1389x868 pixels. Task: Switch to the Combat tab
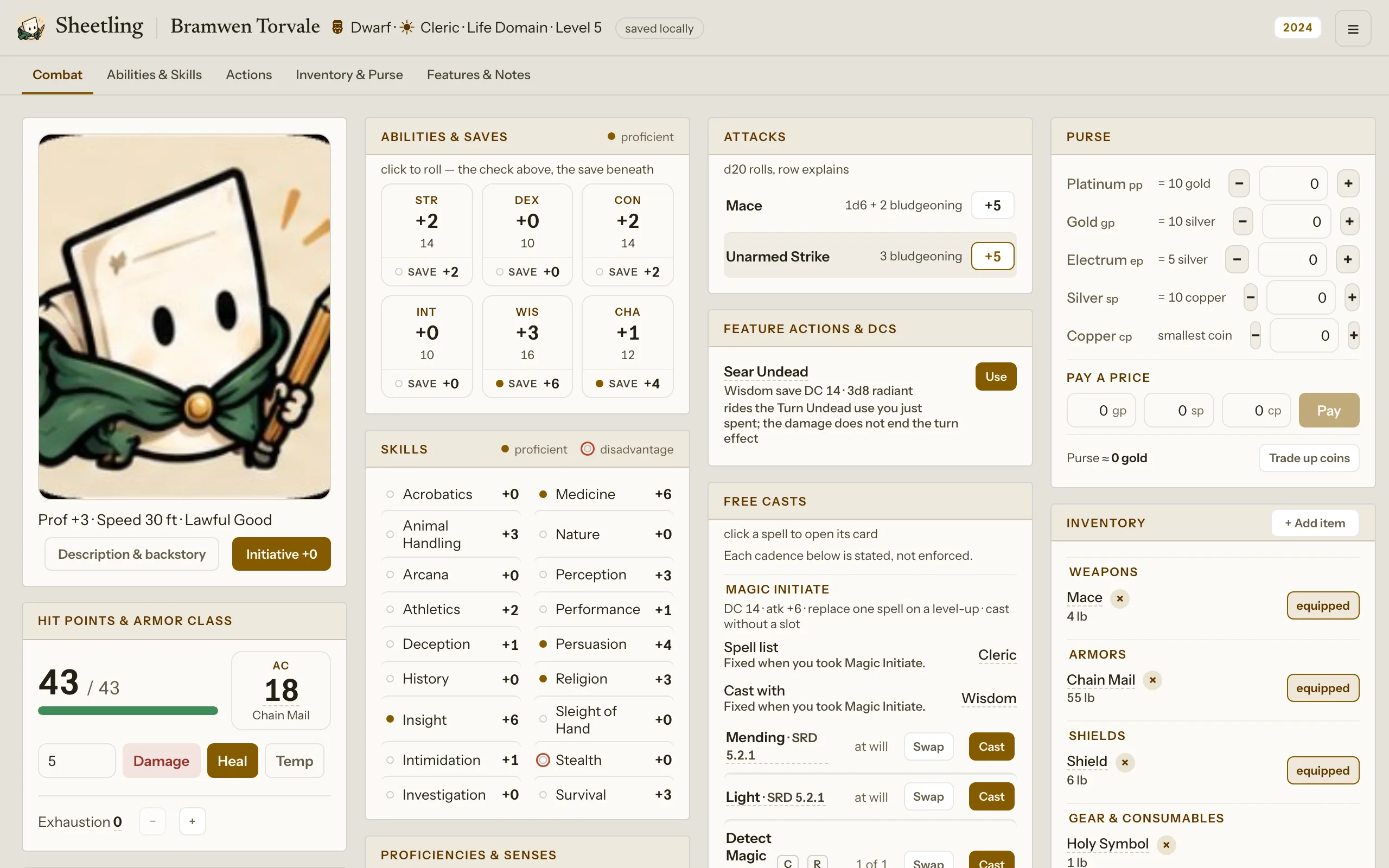coord(58,75)
